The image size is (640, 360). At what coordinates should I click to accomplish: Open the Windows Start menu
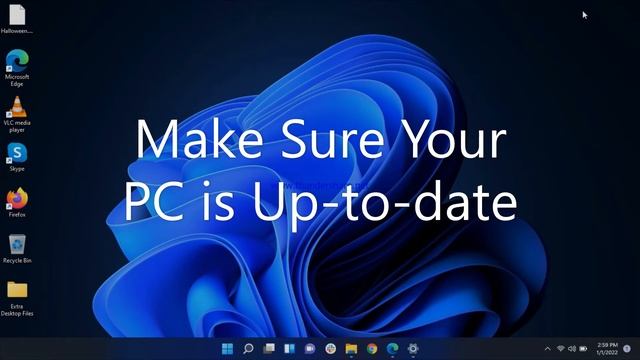(227, 349)
